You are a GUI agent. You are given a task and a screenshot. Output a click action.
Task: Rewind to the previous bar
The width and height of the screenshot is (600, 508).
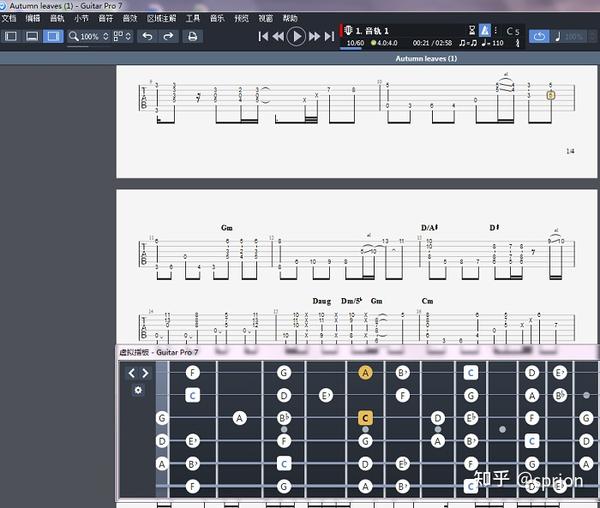coord(278,37)
